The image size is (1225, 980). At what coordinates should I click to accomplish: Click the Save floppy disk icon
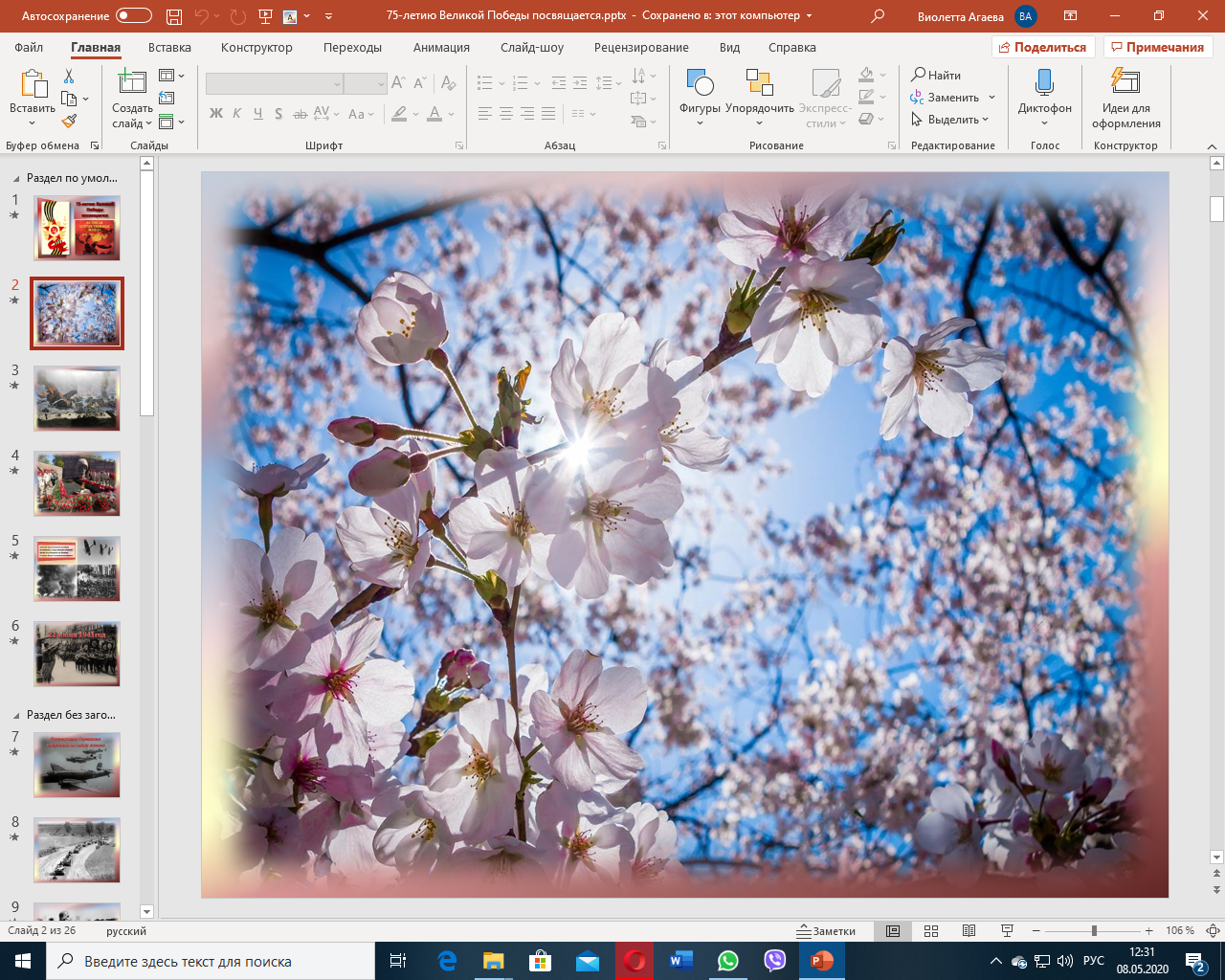pos(173,16)
